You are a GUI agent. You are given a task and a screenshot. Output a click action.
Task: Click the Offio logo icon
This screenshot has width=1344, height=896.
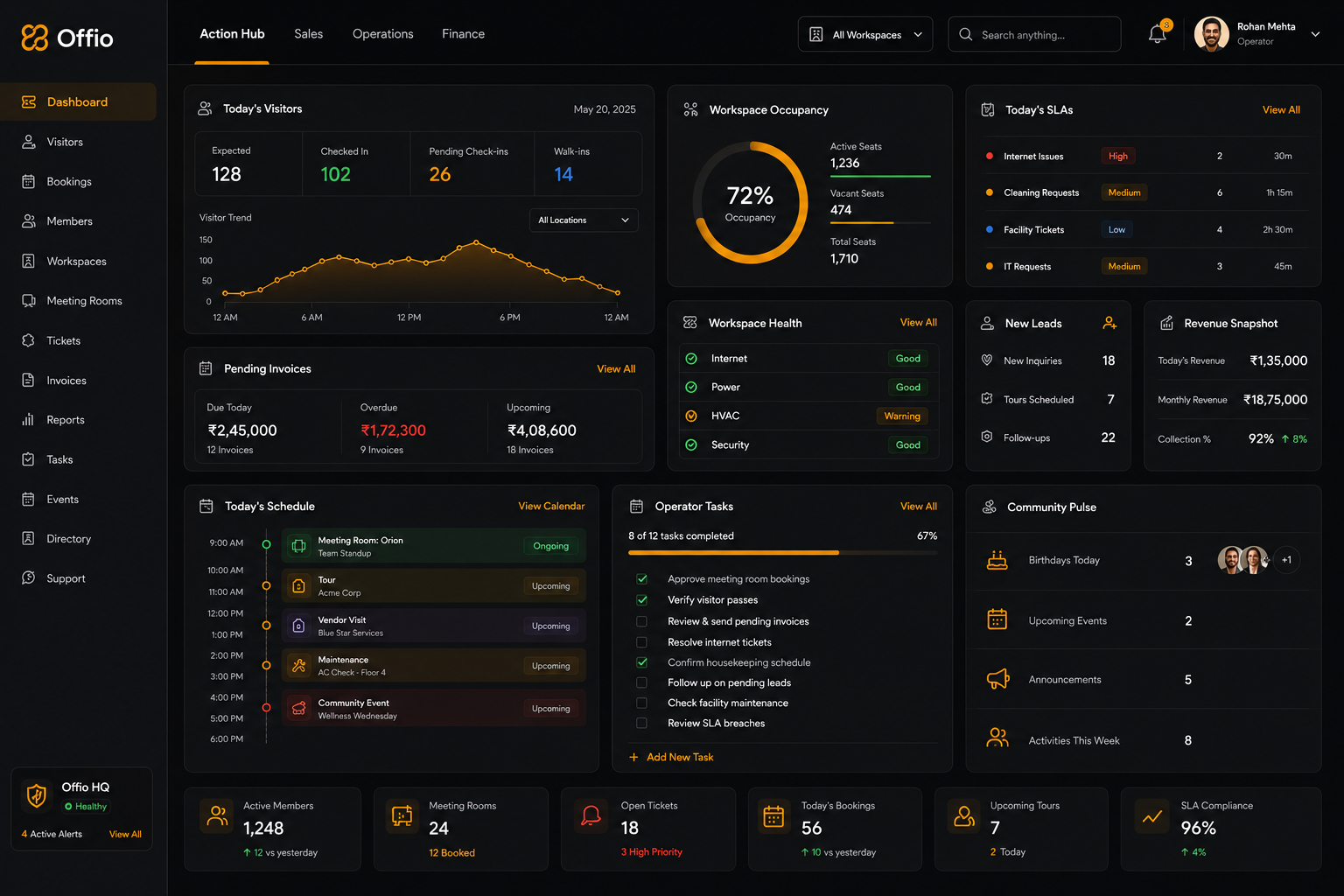(34, 38)
